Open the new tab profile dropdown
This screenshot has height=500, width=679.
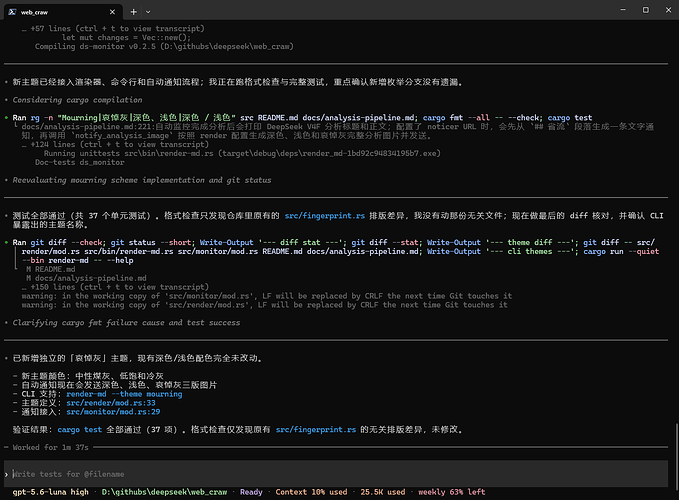coord(148,12)
